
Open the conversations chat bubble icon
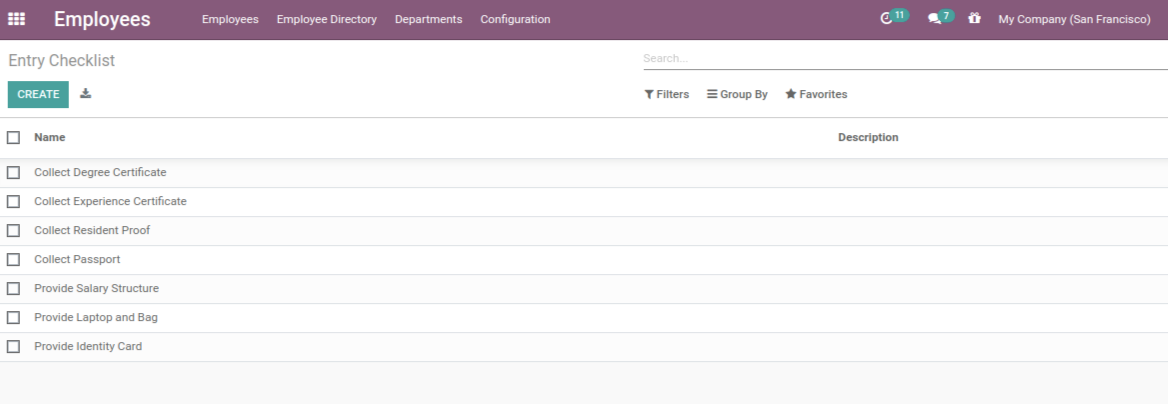click(934, 19)
